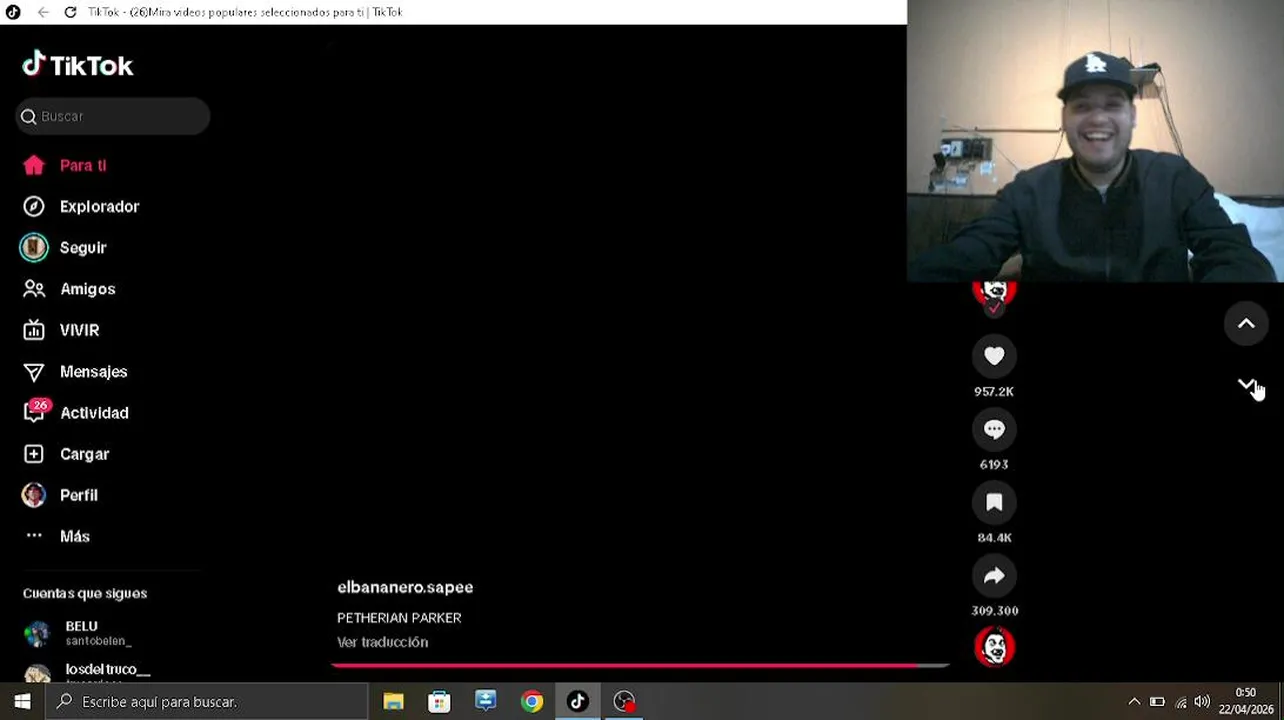The width and height of the screenshot is (1284, 720).
Task: Click the TikTok tab favicon
Action: pos(13,12)
